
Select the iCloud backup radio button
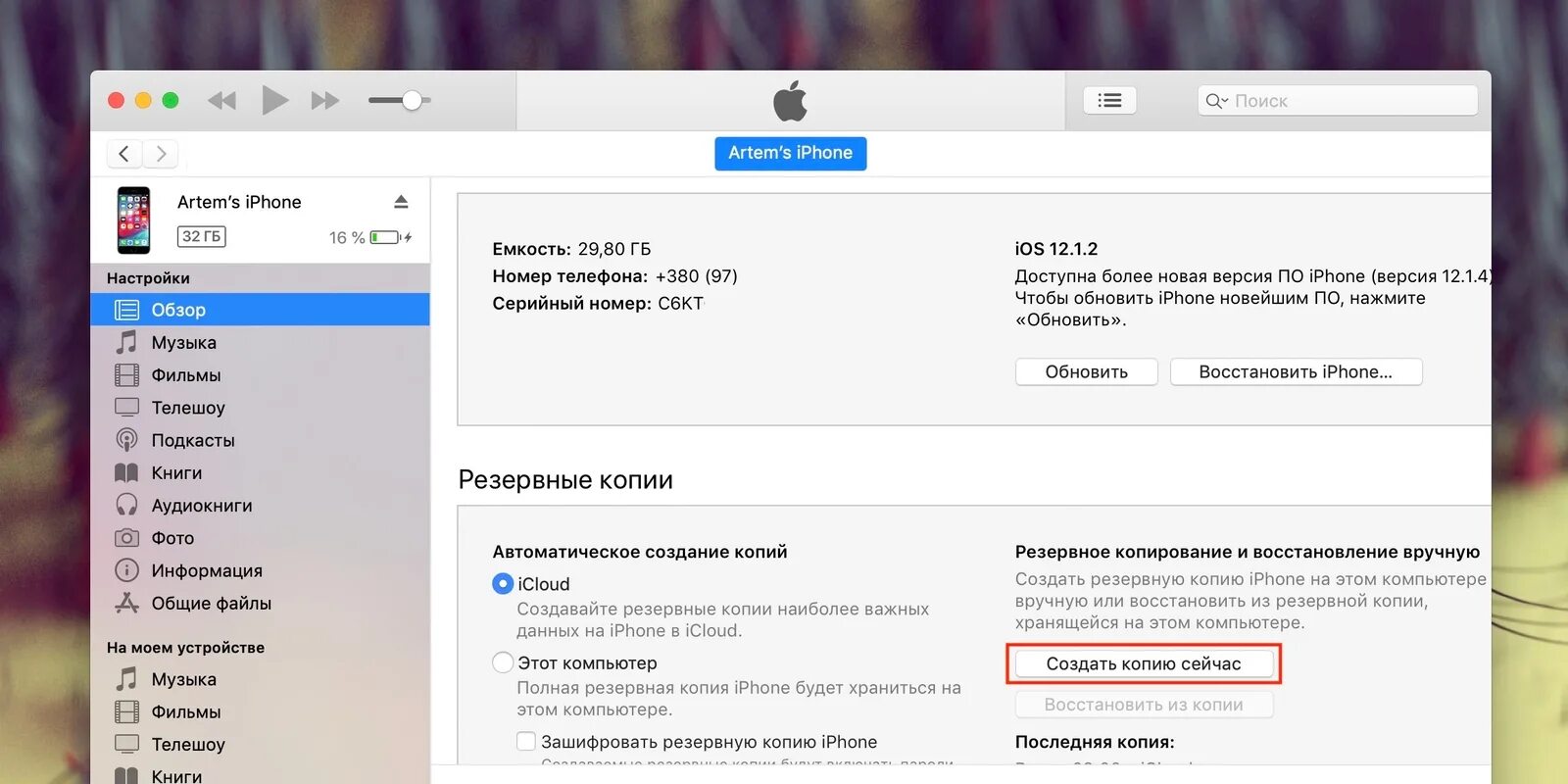tap(503, 584)
